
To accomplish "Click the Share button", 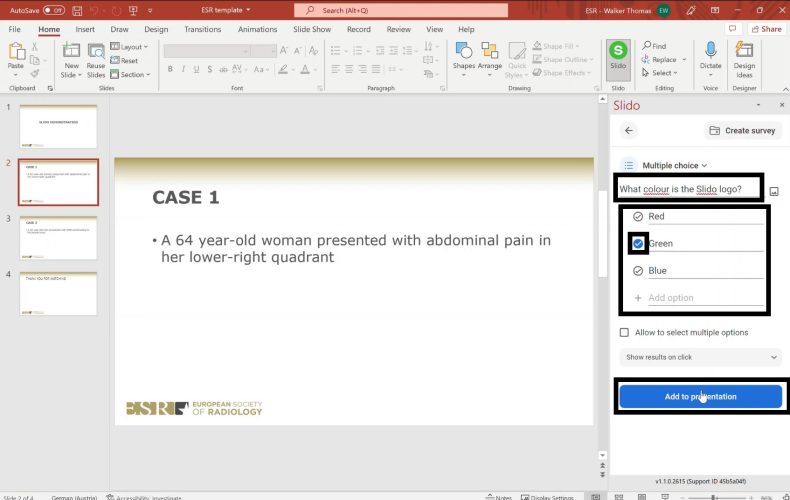I will (x=766, y=29).
